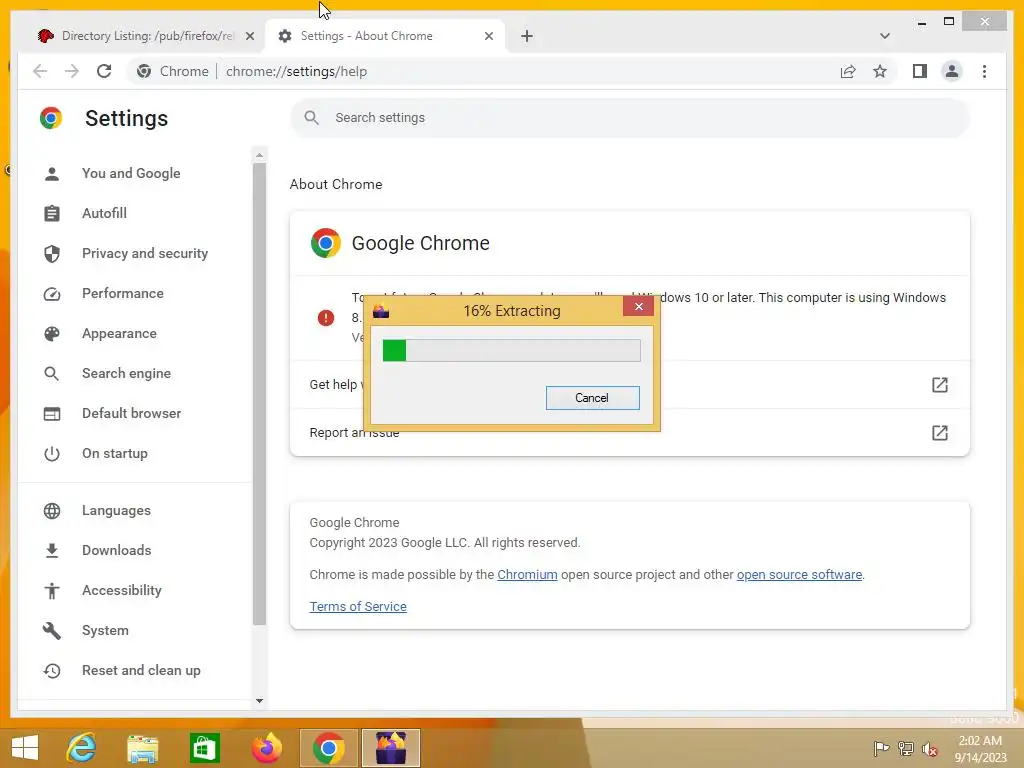Close the Settings - About Chrome tab

(x=488, y=36)
